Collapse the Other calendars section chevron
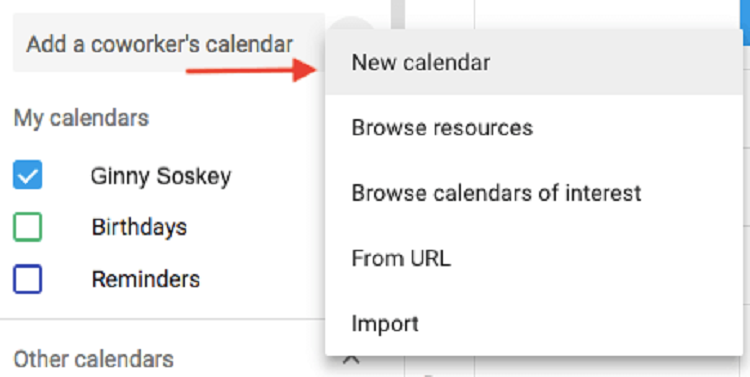Screen dimensions: 750x377 pyautogui.click(x=352, y=360)
